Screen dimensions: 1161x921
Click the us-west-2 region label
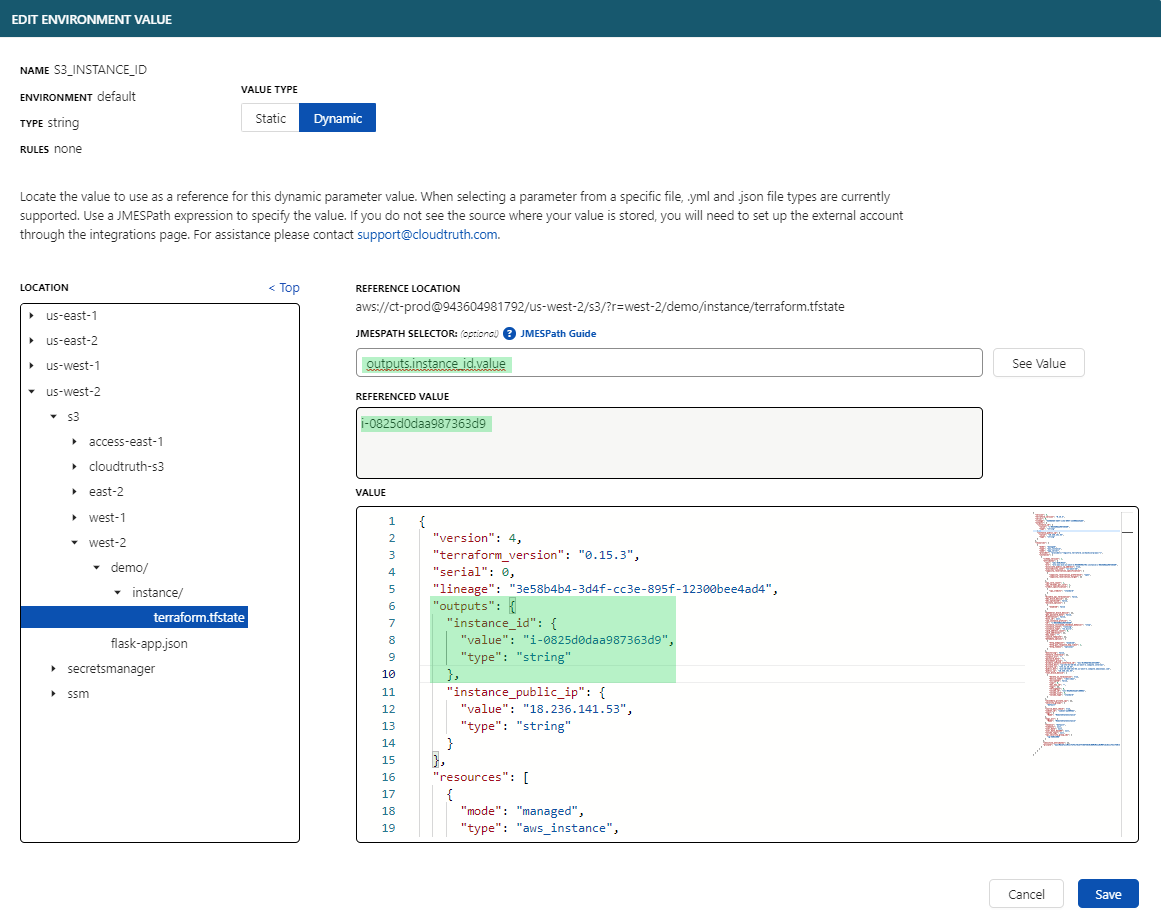pyautogui.click(x=73, y=392)
